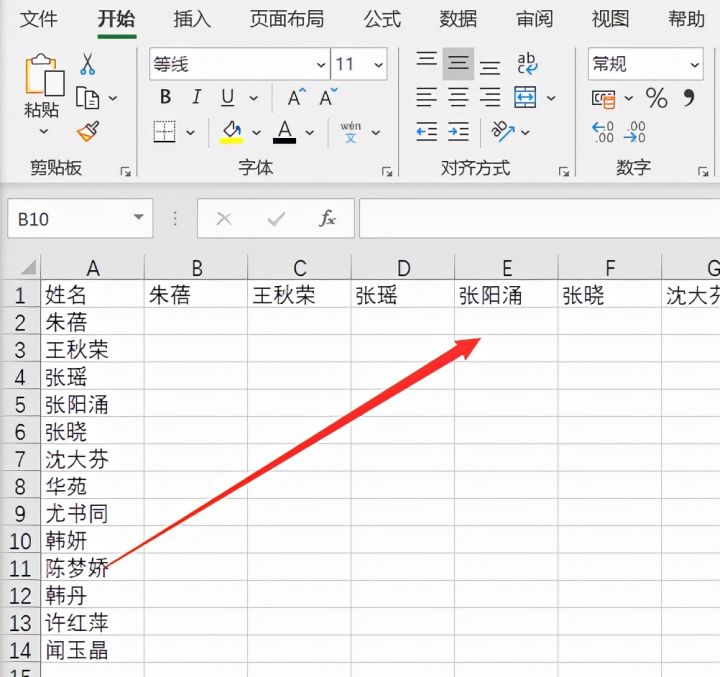Click the wén phonetic guide icon
This screenshot has width=720, height=677.
click(351, 132)
